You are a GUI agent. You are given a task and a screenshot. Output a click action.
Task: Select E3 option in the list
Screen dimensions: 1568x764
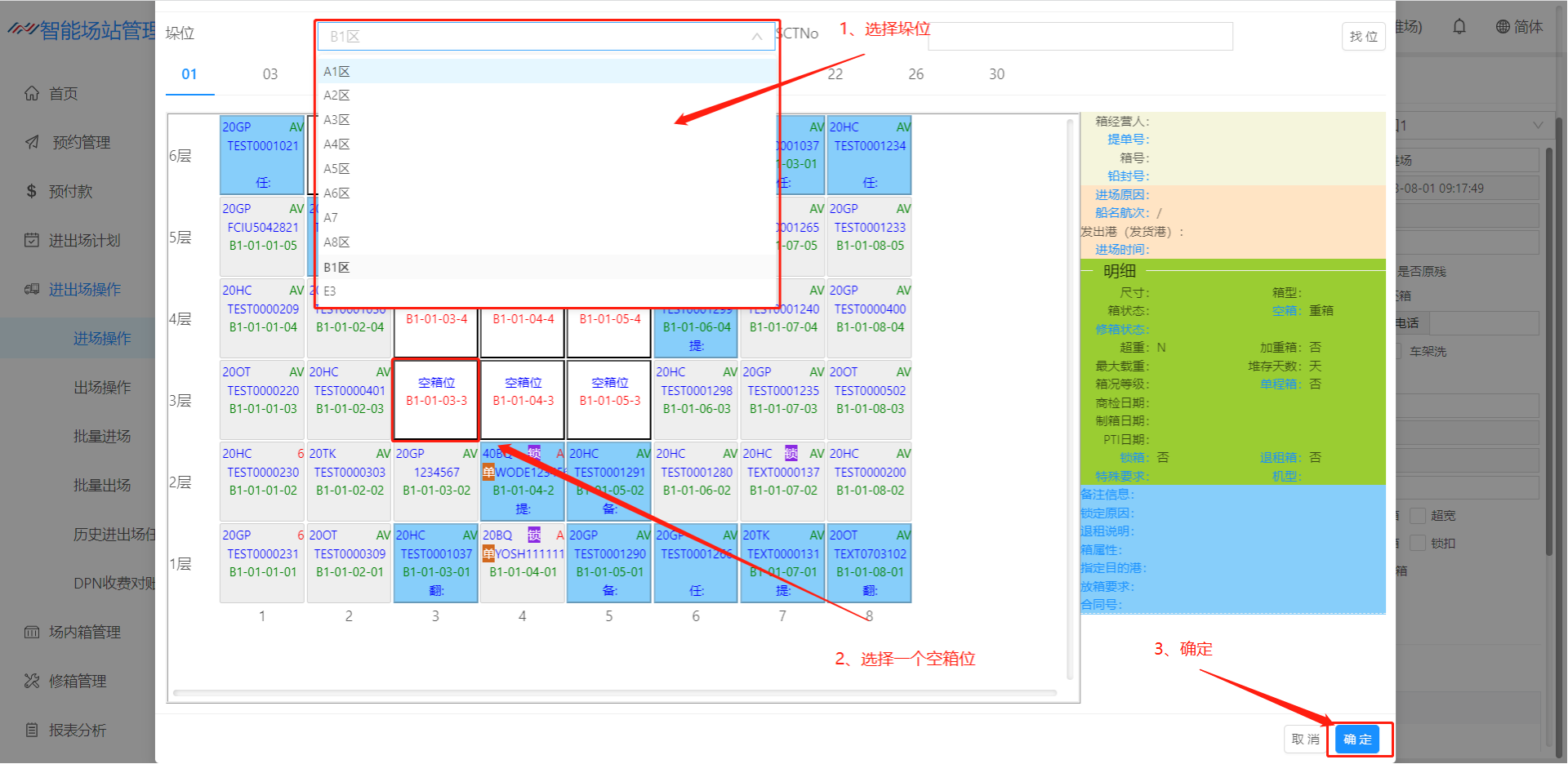(330, 291)
